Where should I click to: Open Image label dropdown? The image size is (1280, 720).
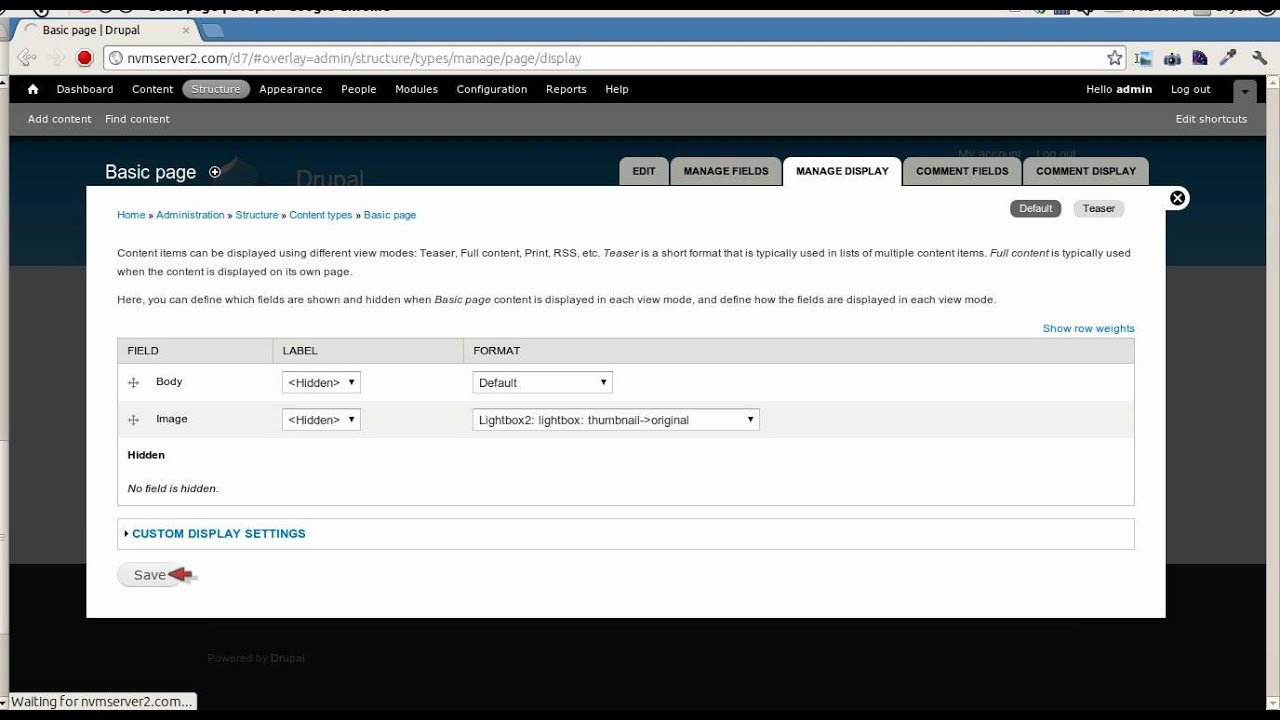tap(321, 420)
